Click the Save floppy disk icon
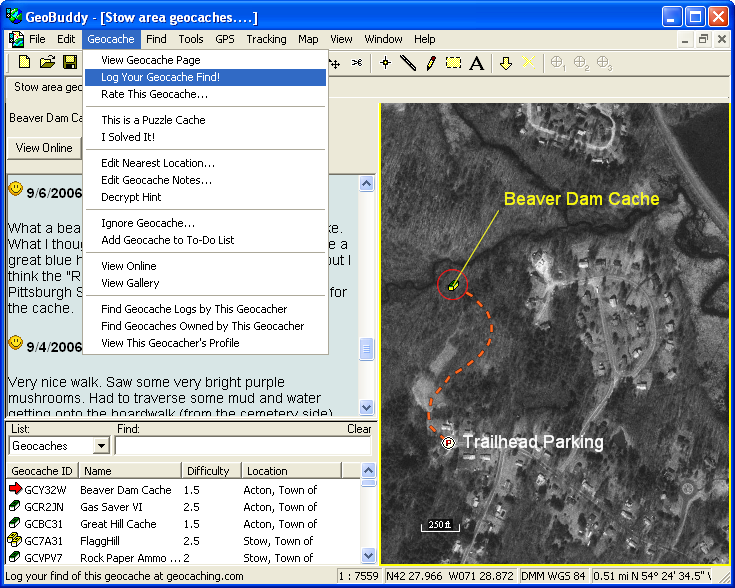 coord(70,62)
